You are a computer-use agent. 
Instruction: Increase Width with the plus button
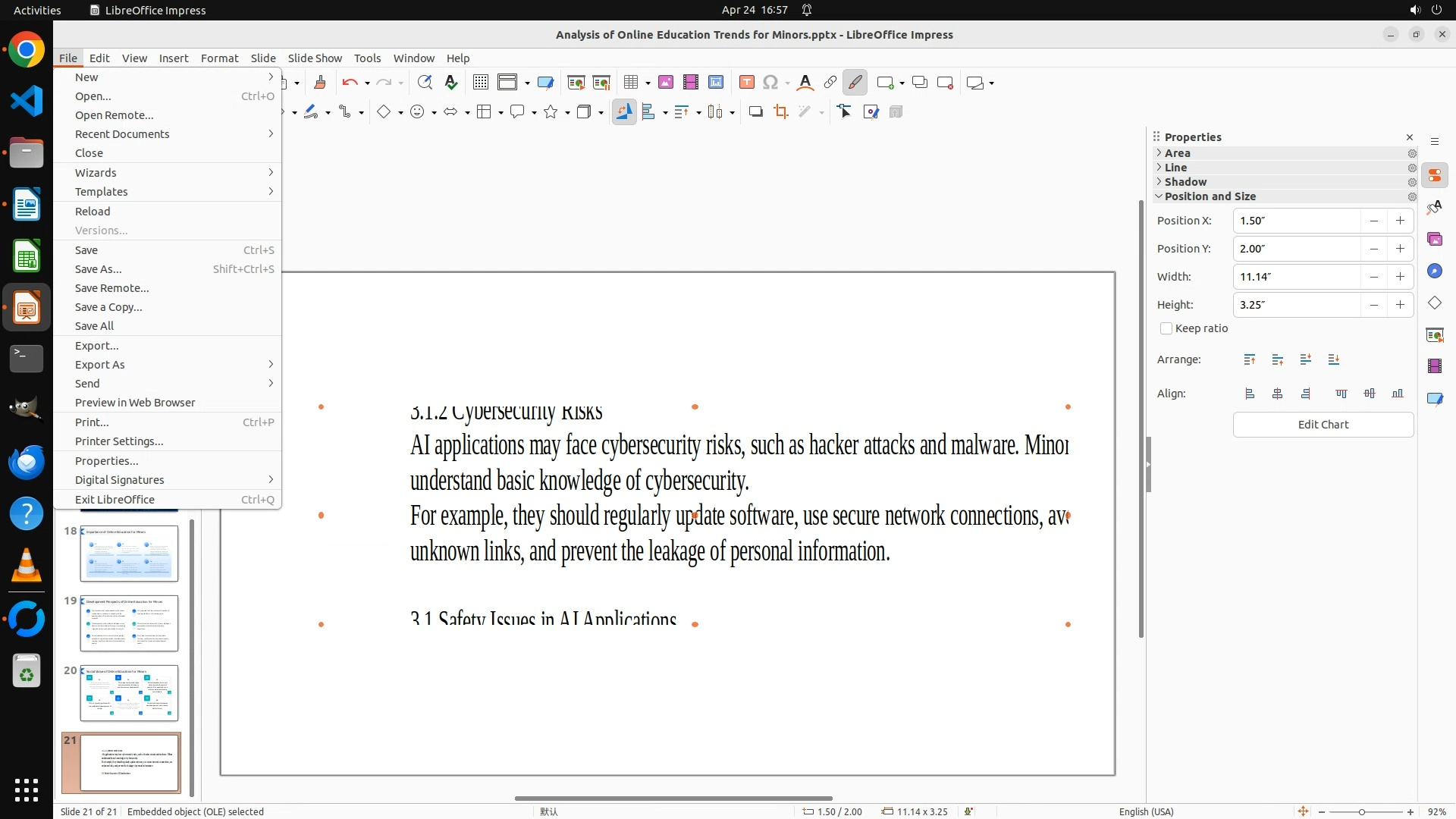pos(1400,277)
